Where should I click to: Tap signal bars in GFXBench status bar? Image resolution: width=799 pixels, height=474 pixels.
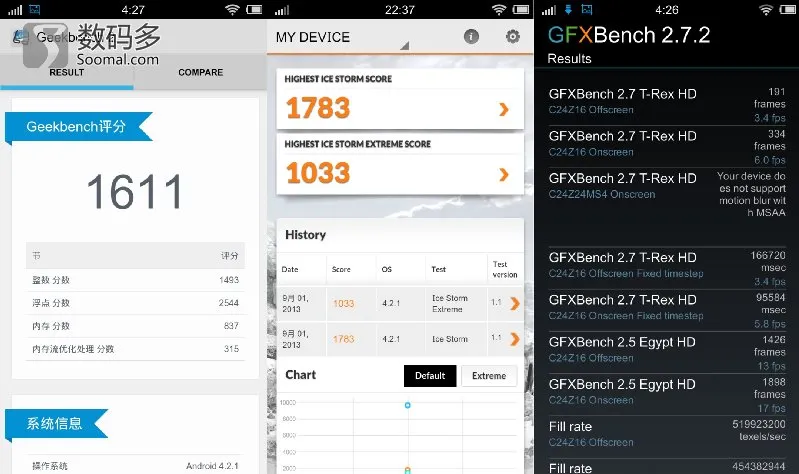(548, 10)
